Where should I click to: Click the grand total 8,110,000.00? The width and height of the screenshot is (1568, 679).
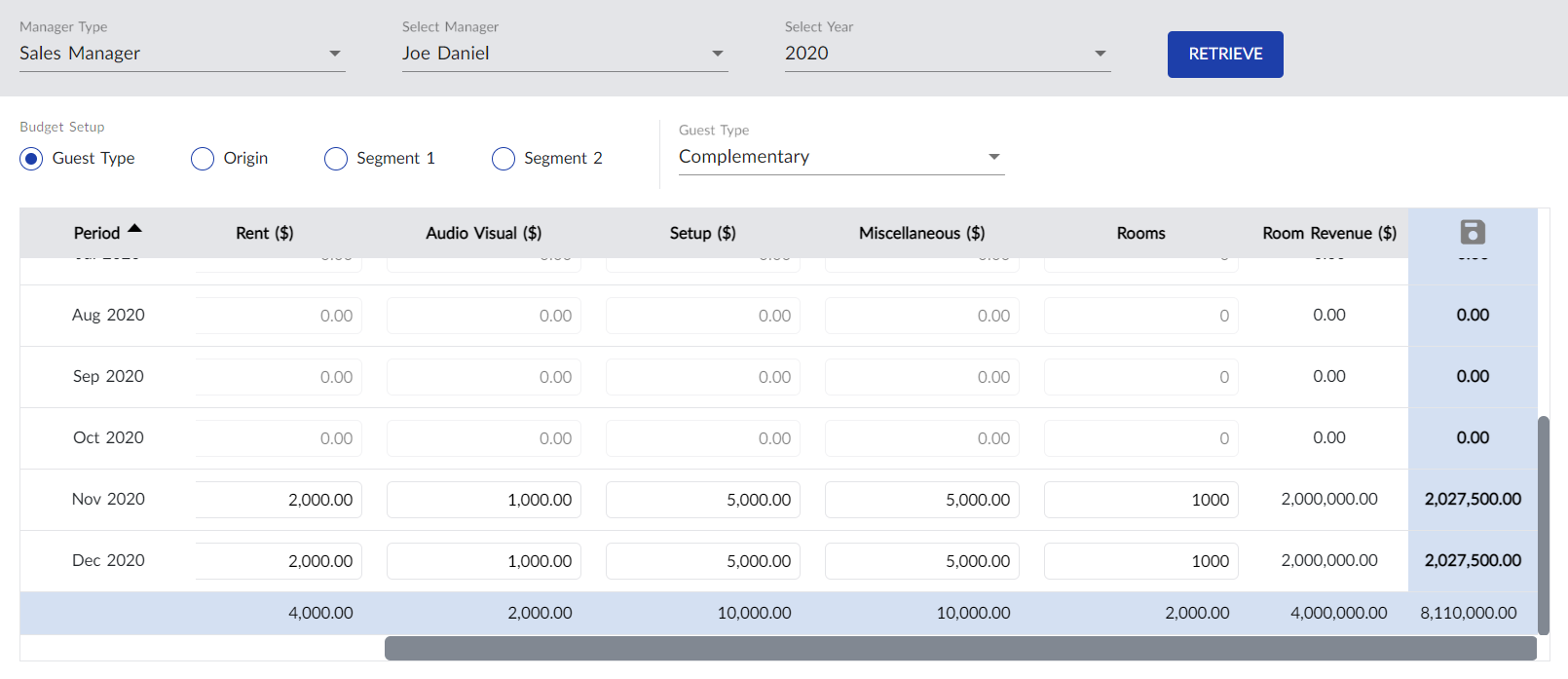(1469, 613)
